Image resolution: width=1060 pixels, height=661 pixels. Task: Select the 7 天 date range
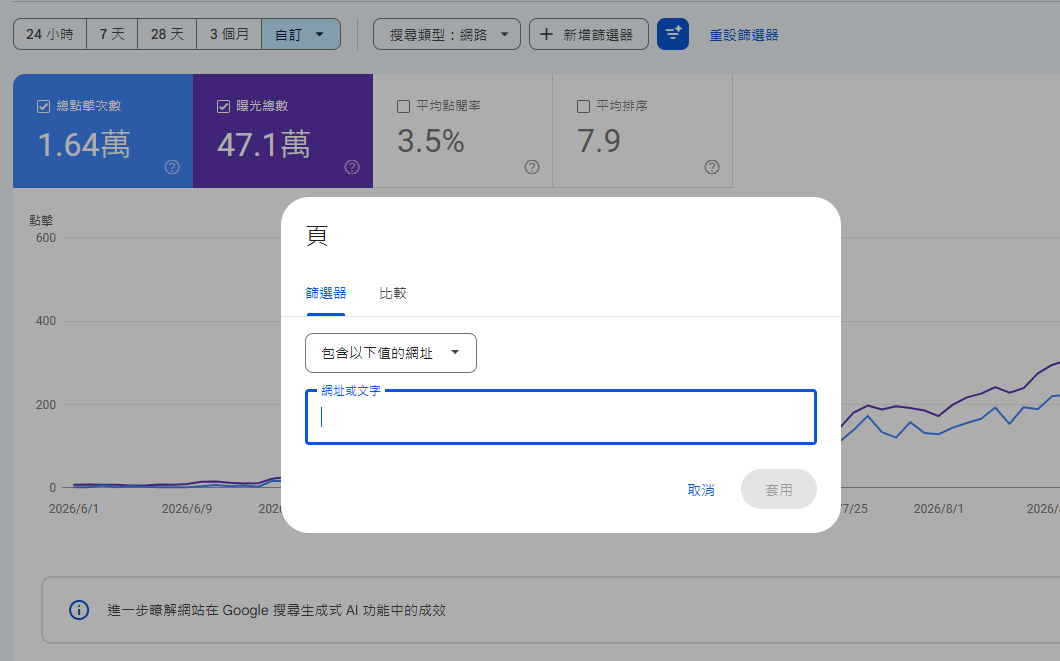point(112,34)
